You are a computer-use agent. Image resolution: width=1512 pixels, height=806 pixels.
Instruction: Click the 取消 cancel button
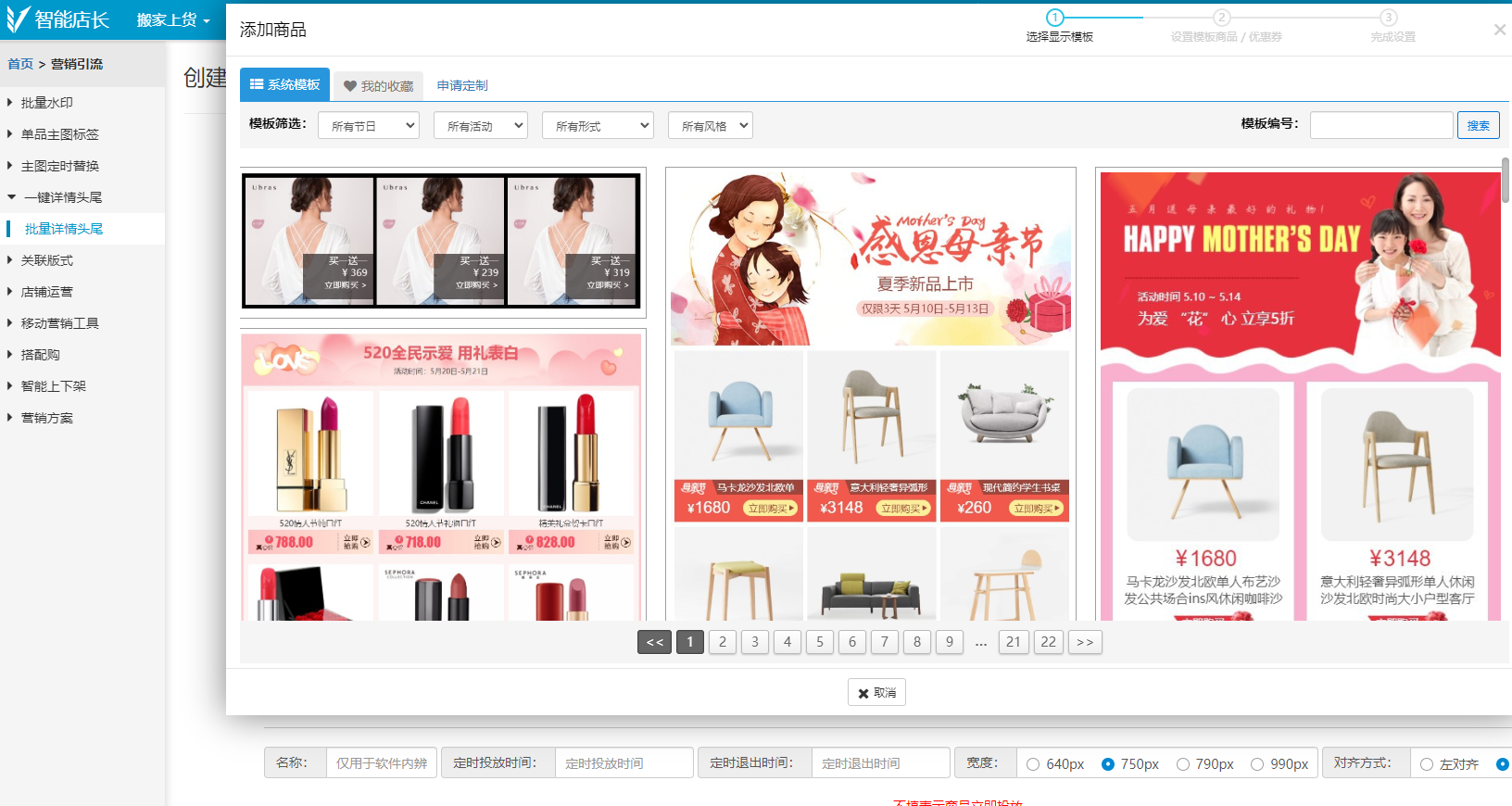[876, 692]
